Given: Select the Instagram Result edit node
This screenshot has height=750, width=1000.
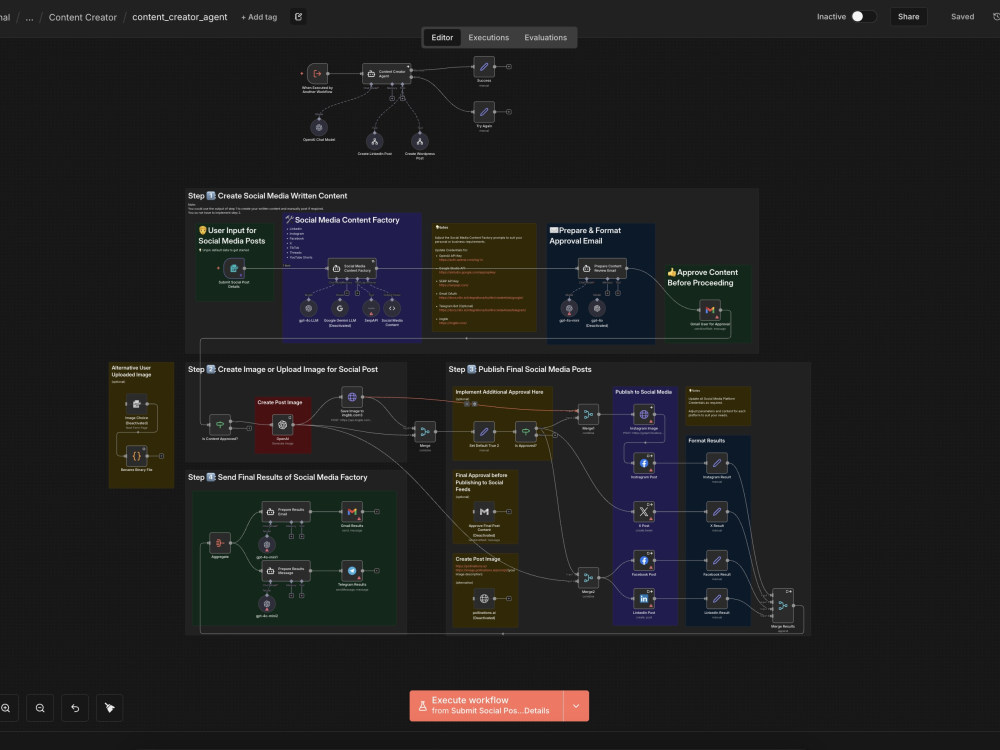Looking at the screenshot, I should pos(716,463).
